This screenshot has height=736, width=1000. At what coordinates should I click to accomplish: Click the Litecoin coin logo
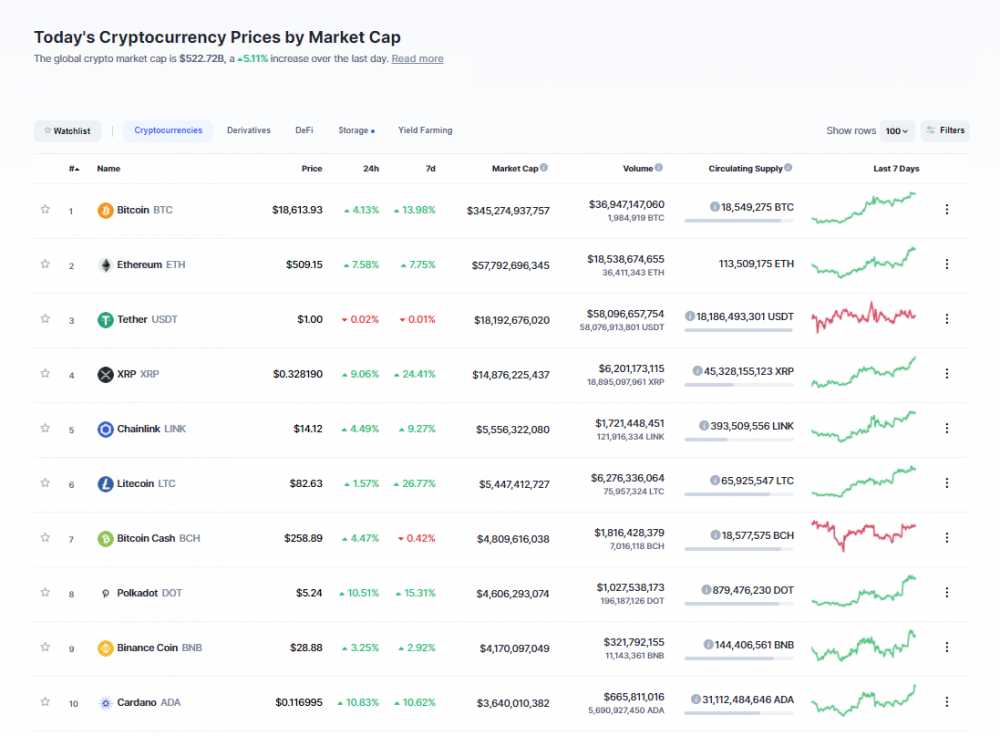coord(105,484)
